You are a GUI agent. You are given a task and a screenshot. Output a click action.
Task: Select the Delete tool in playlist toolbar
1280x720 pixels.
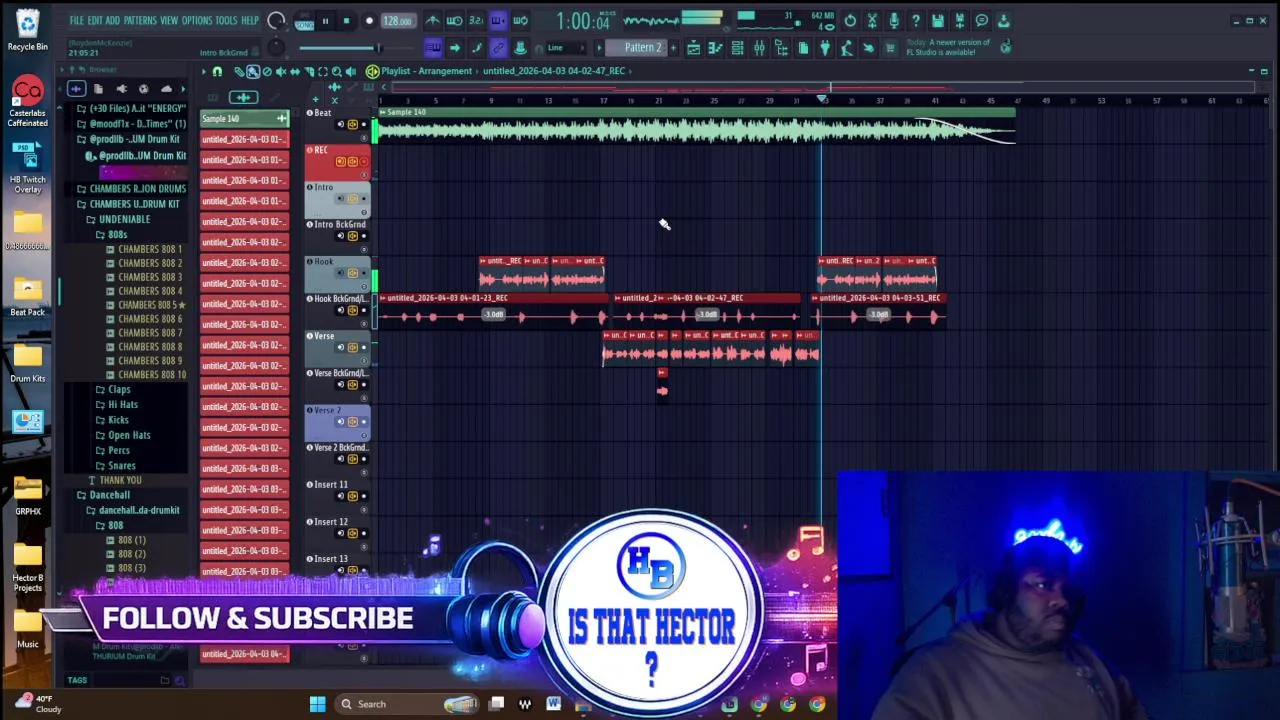pyautogui.click(x=267, y=71)
